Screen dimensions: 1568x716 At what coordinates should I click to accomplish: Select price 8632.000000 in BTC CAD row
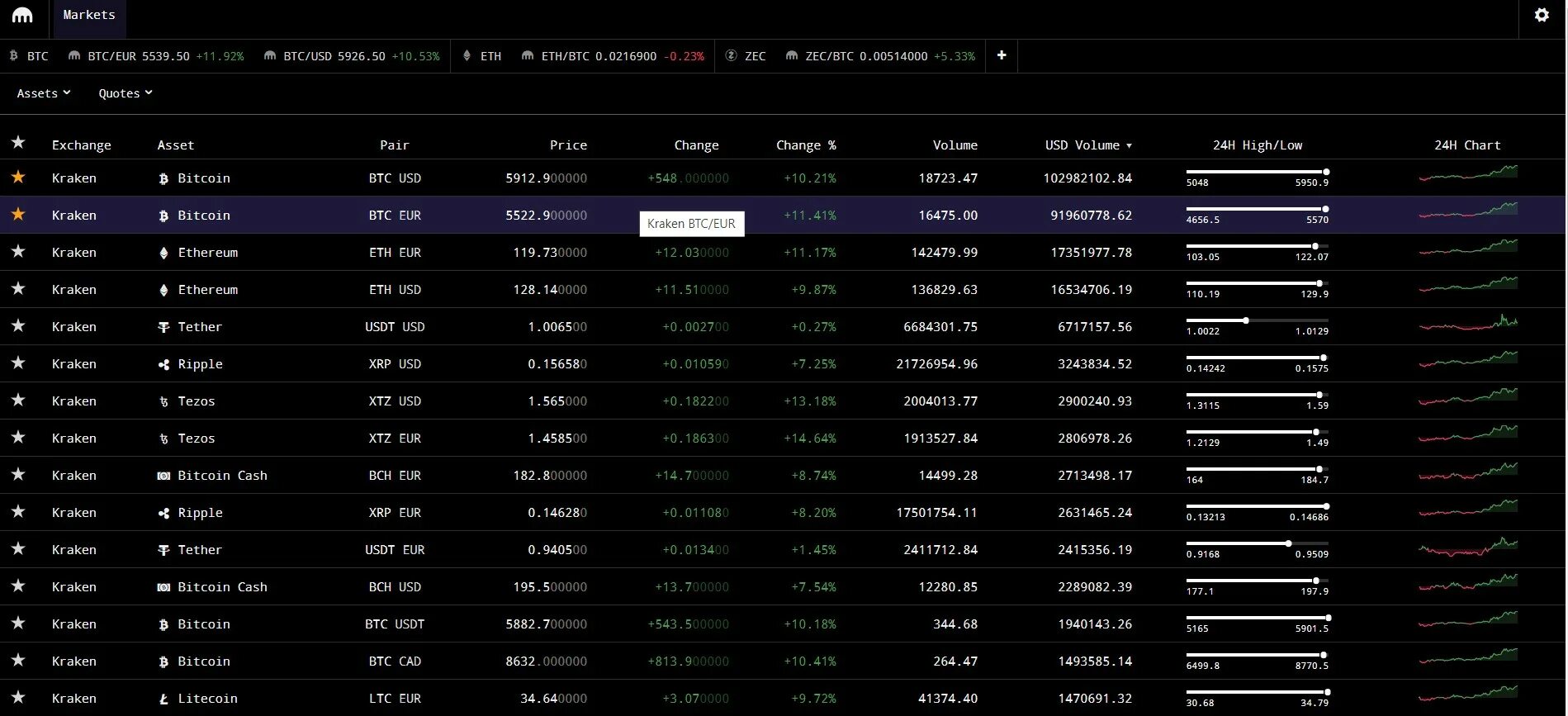(546, 661)
